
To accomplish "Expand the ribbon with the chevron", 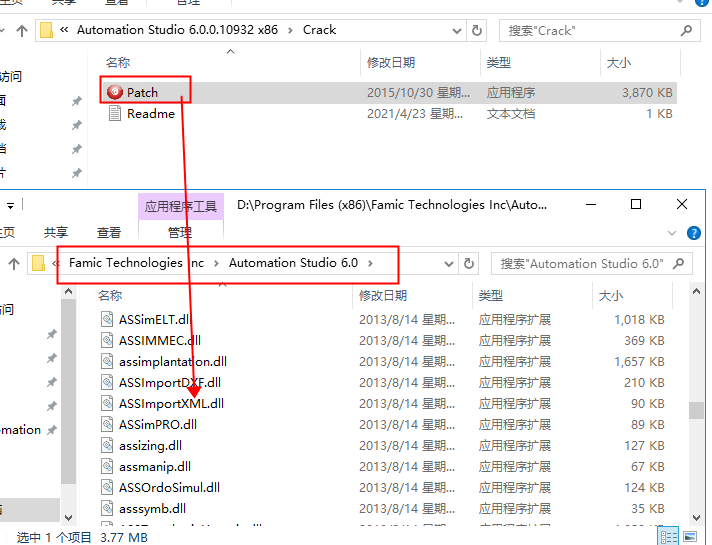I will [x=672, y=233].
